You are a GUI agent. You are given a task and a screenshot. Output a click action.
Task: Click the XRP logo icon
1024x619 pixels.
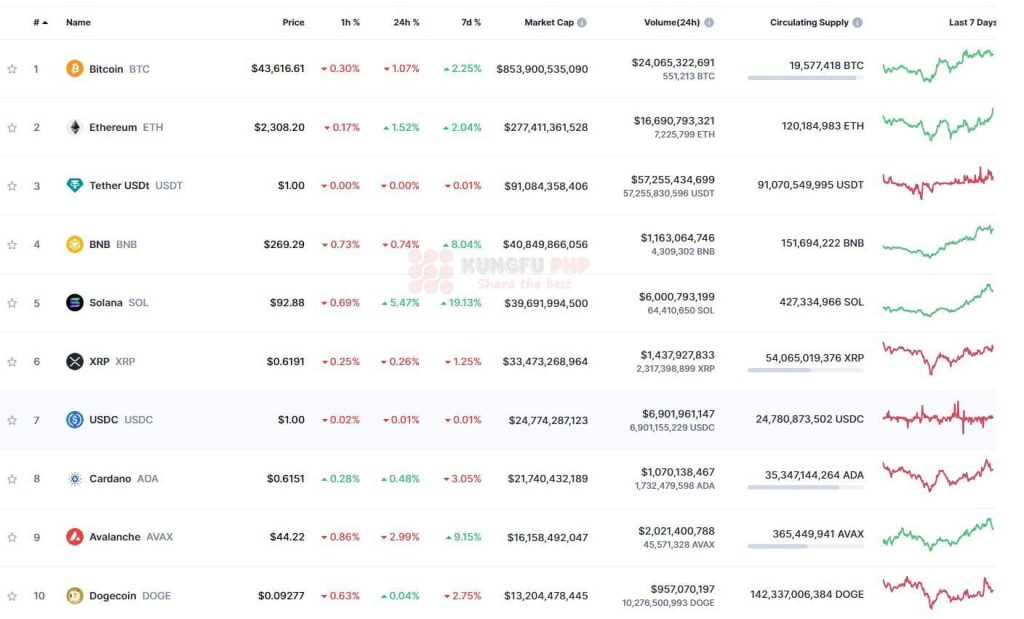pos(74,361)
